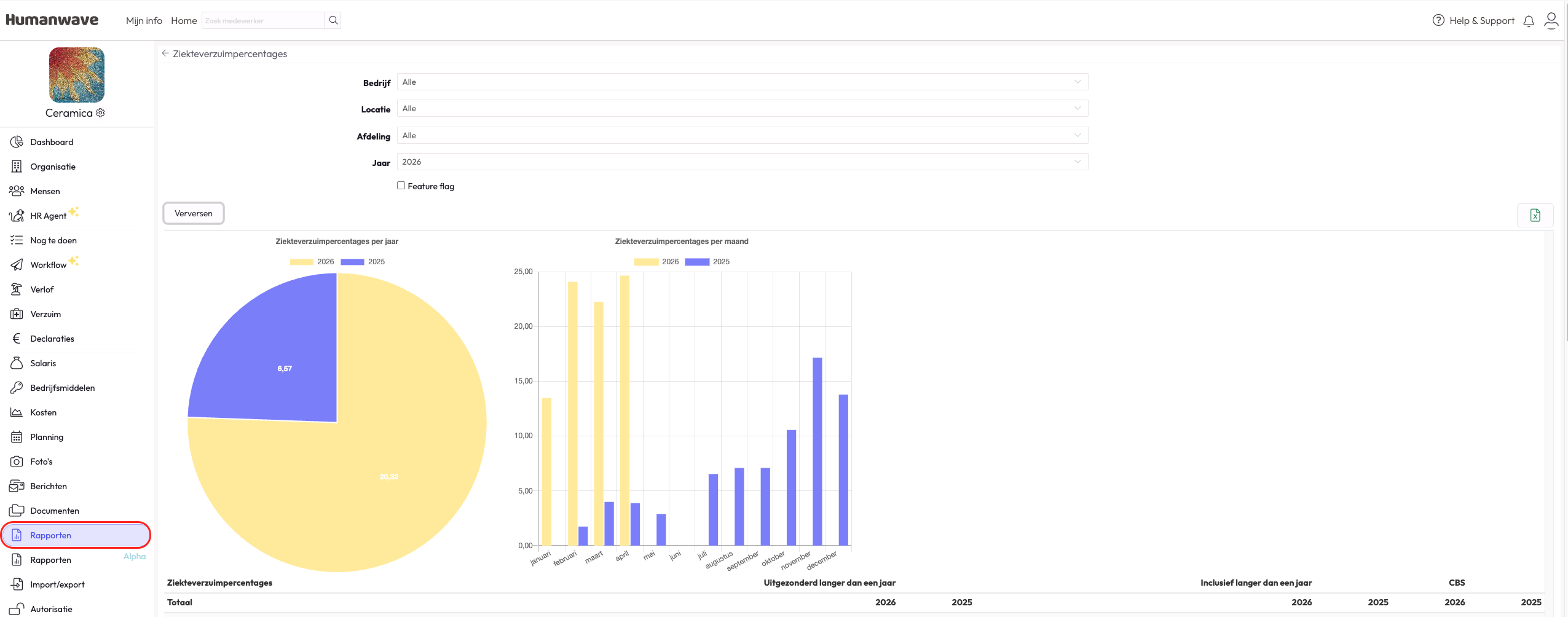This screenshot has height=617, width=1568.
Task: Click the Ceramica company name
Action: coord(69,113)
